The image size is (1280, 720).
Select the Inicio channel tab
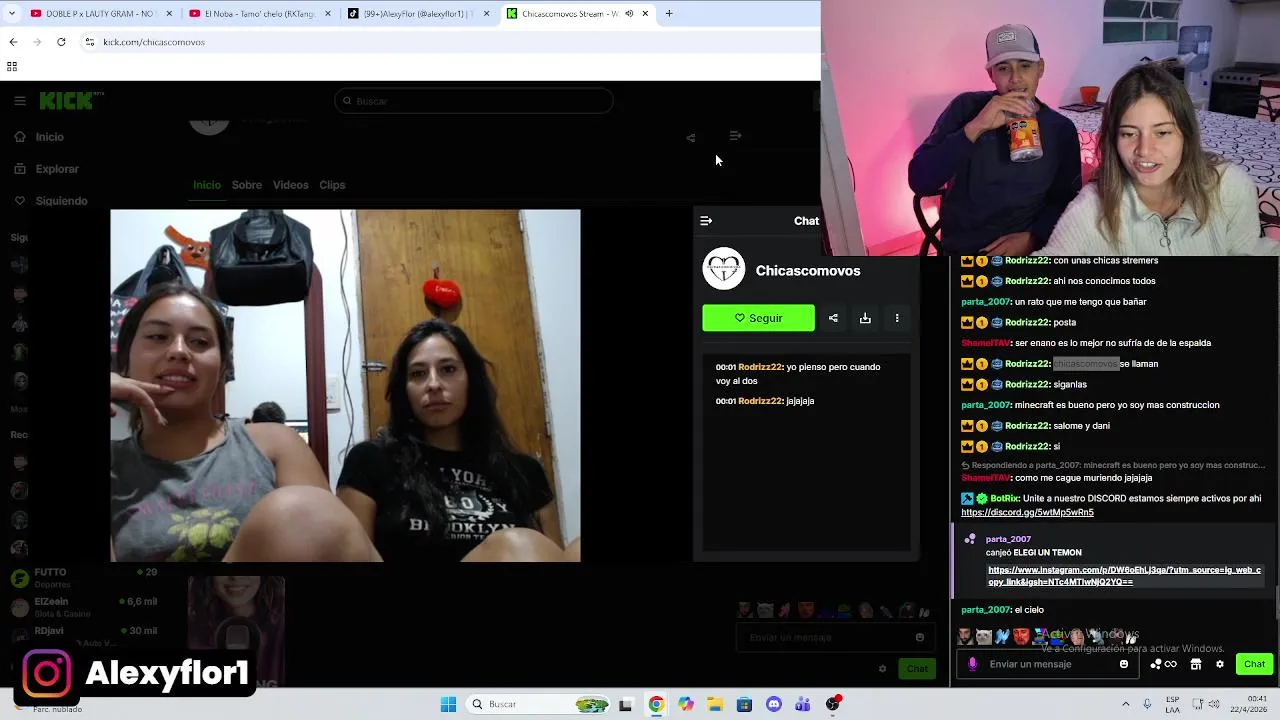207,185
